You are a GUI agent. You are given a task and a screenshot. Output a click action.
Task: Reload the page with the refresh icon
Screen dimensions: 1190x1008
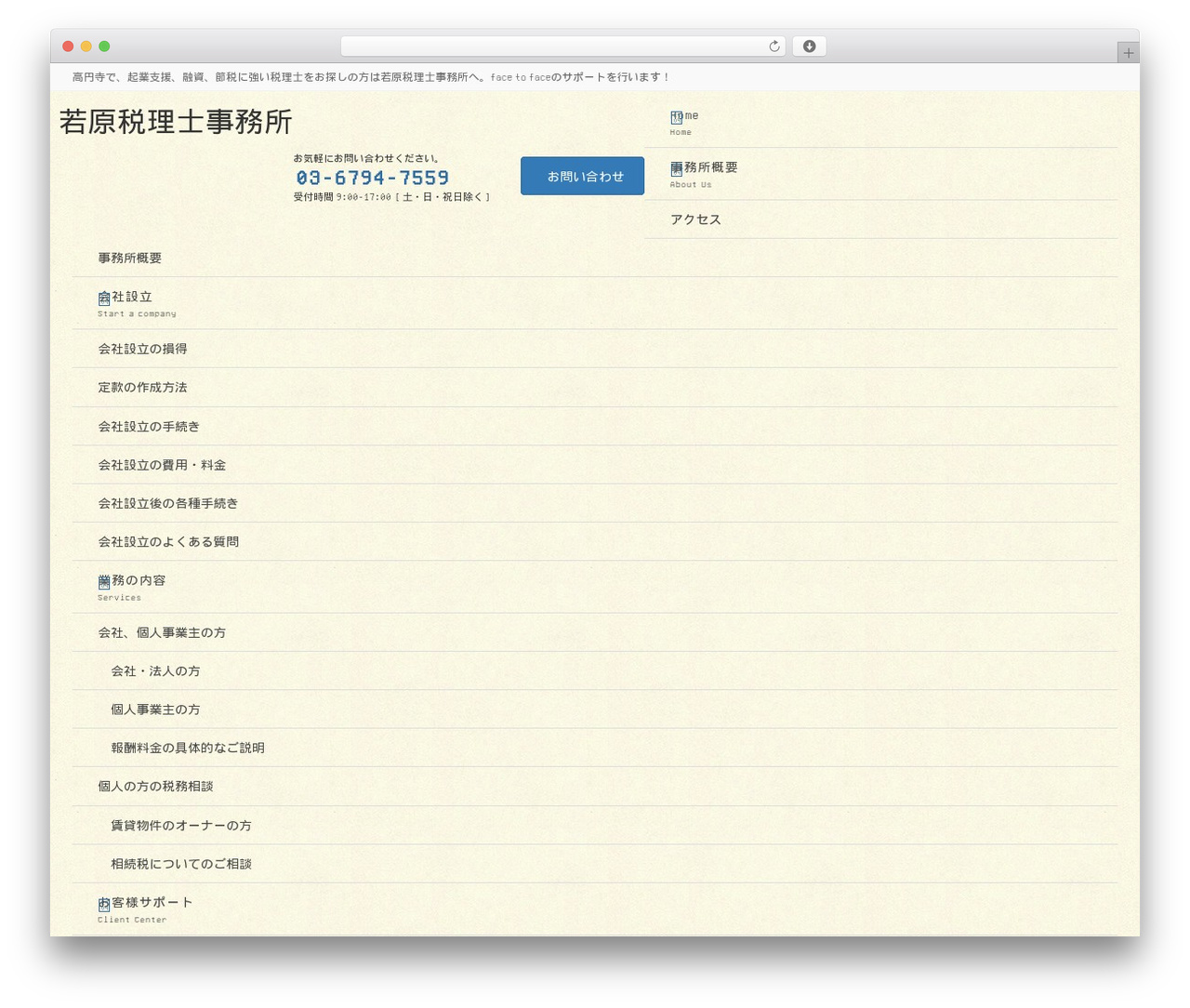coord(773,46)
